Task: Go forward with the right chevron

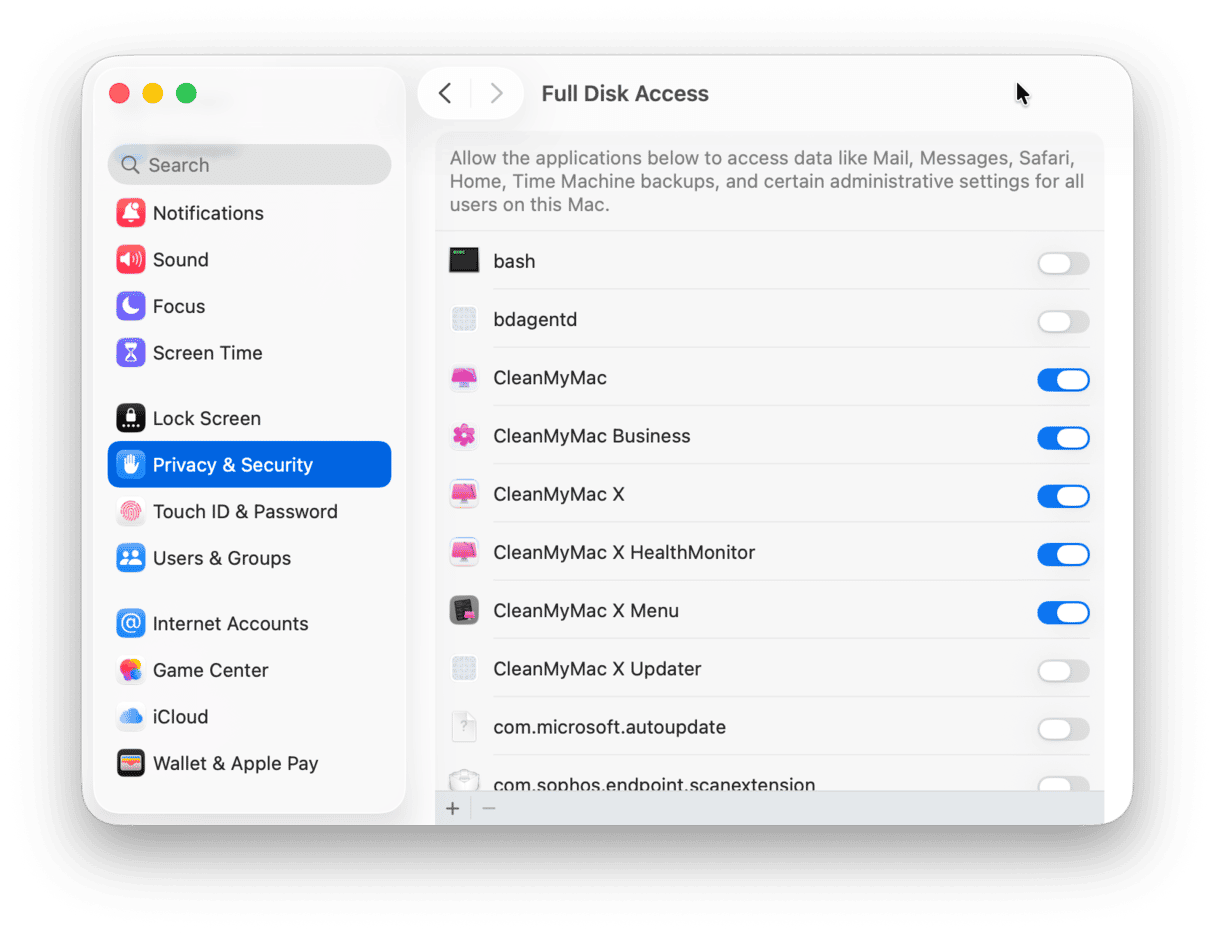Action: click(x=496, y=94)
